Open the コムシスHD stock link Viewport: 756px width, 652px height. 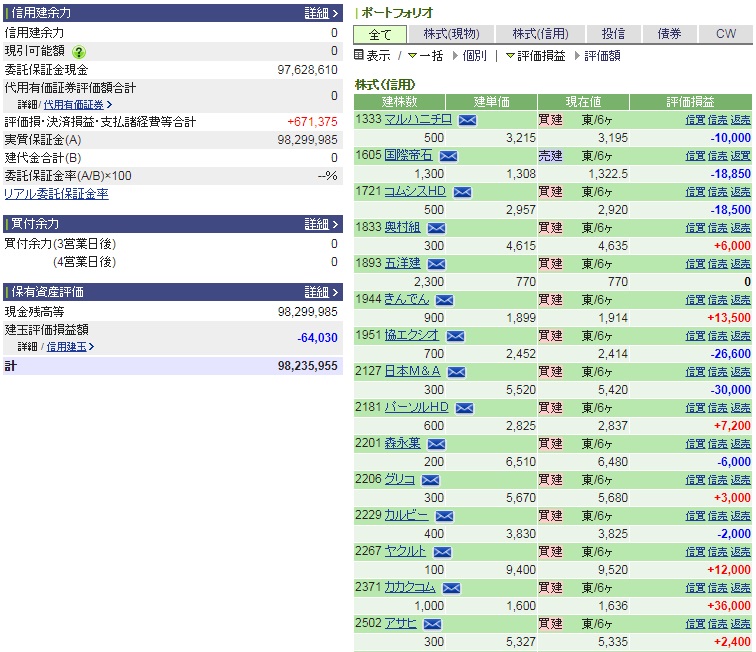[x=415, y=191]
